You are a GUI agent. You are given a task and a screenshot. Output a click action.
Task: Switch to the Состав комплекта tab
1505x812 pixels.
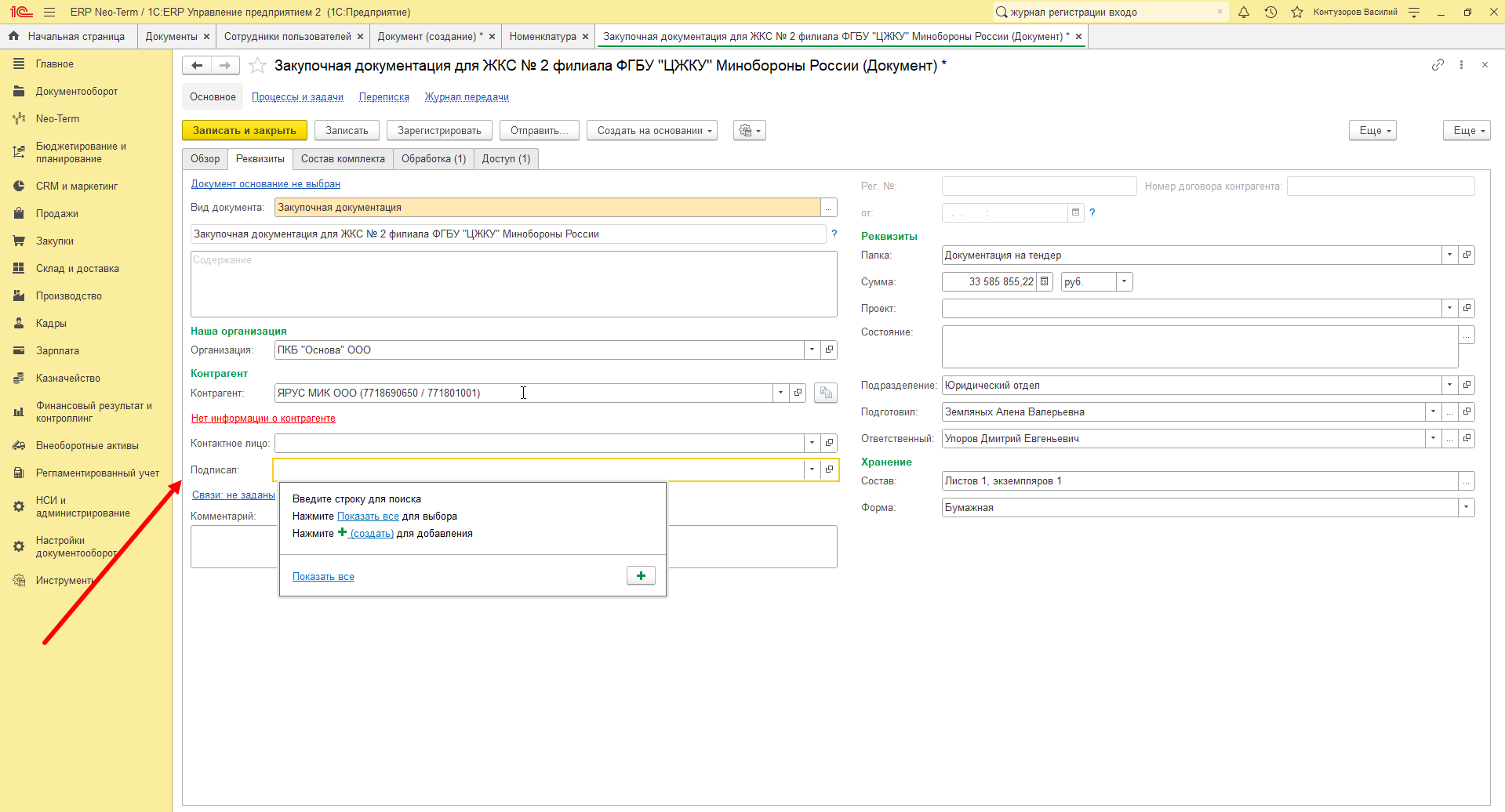coord(343,159)
